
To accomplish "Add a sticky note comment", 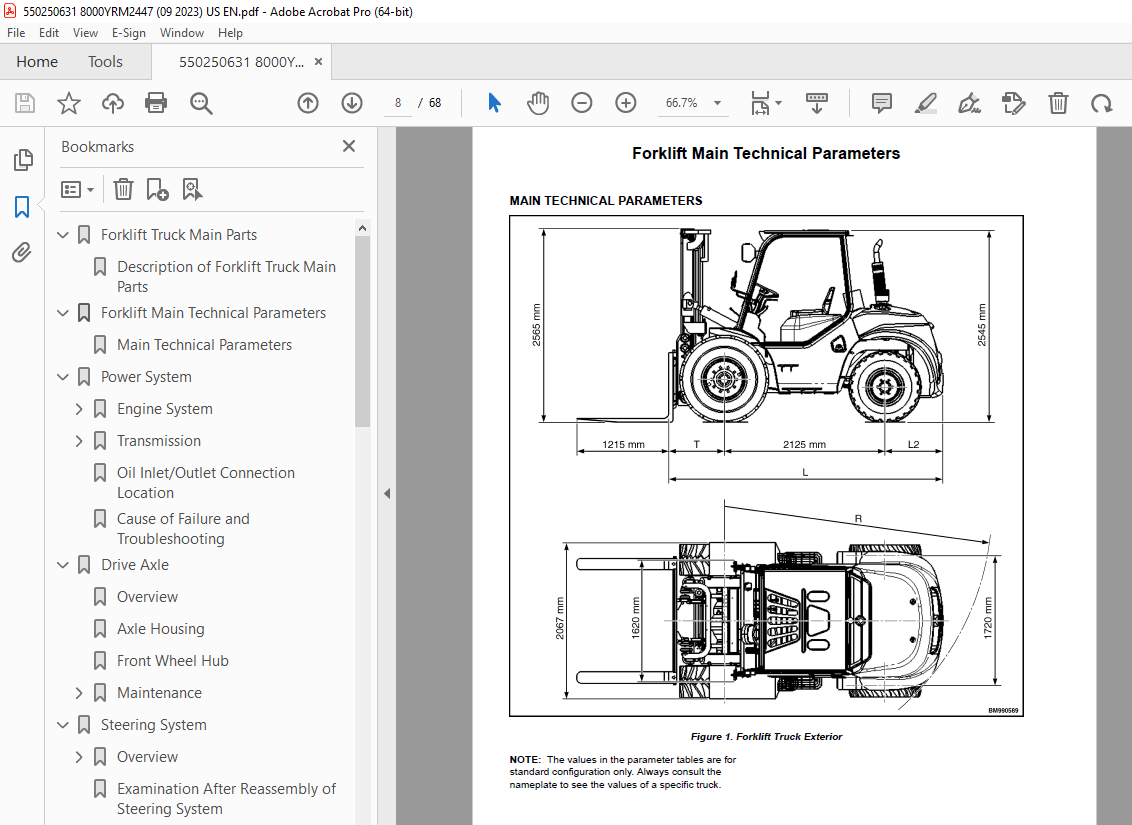I will tap(881, 103).
